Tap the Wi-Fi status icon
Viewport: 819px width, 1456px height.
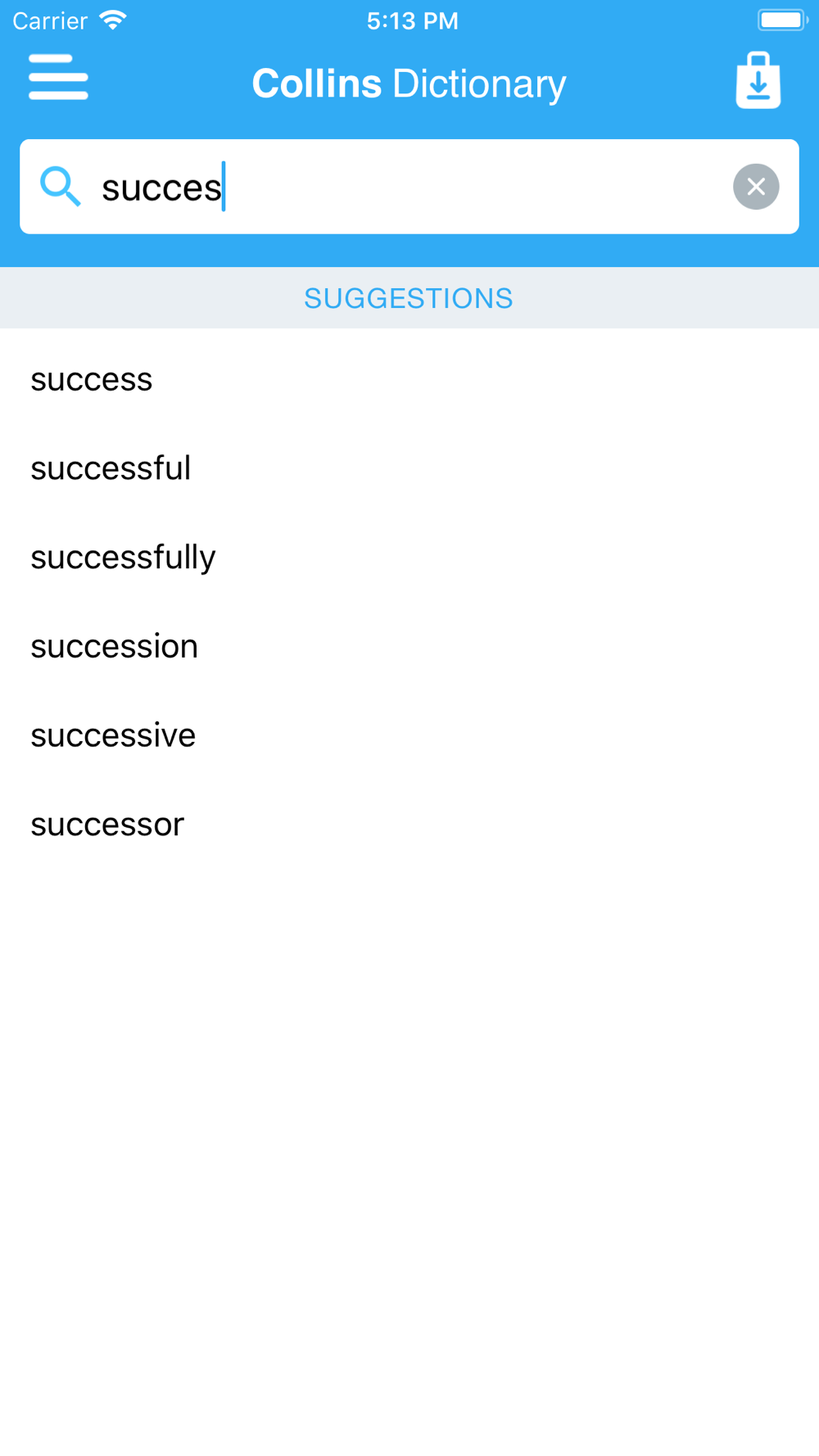113,20
